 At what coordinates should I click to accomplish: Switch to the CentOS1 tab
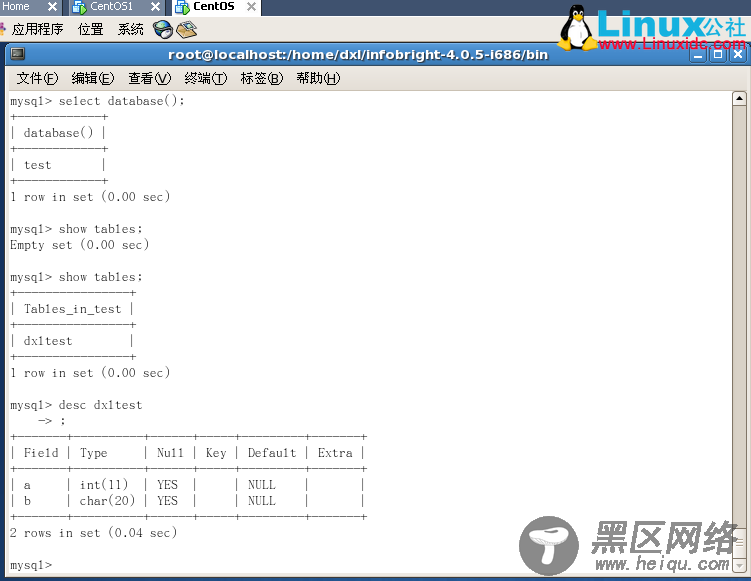click(111, 6)
